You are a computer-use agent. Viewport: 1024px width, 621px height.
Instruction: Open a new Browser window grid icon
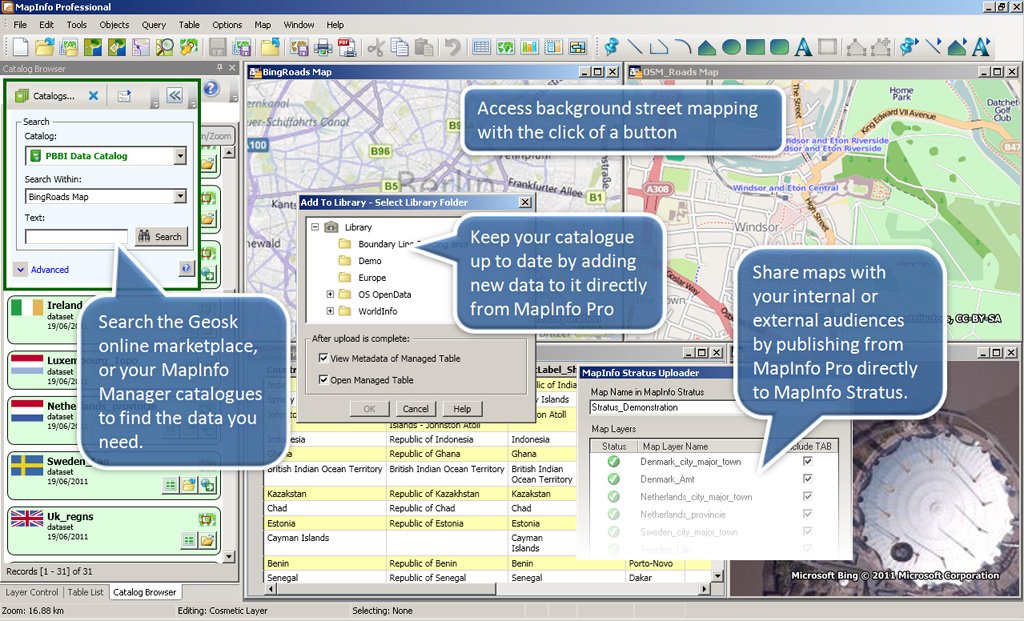pos(482,47)
